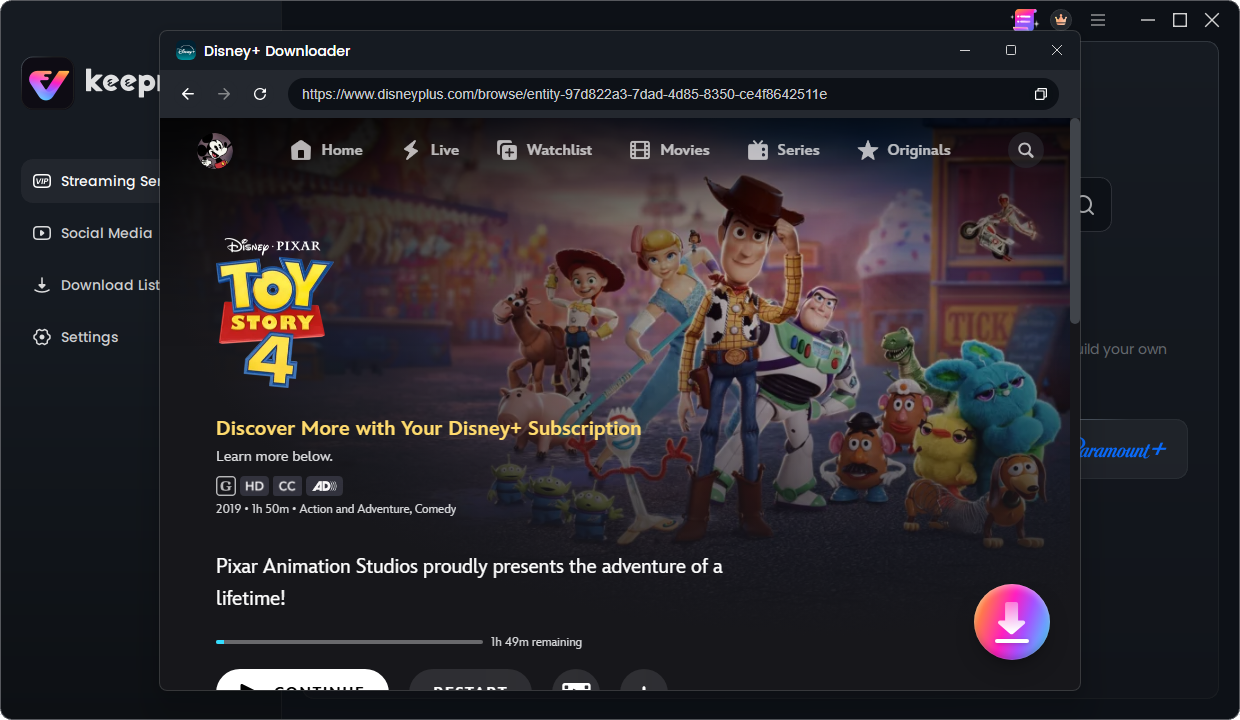Viewport: 1240px width, 720px height.
Task: Open Disney+ search magnifier
Action: click(1026, 151)
